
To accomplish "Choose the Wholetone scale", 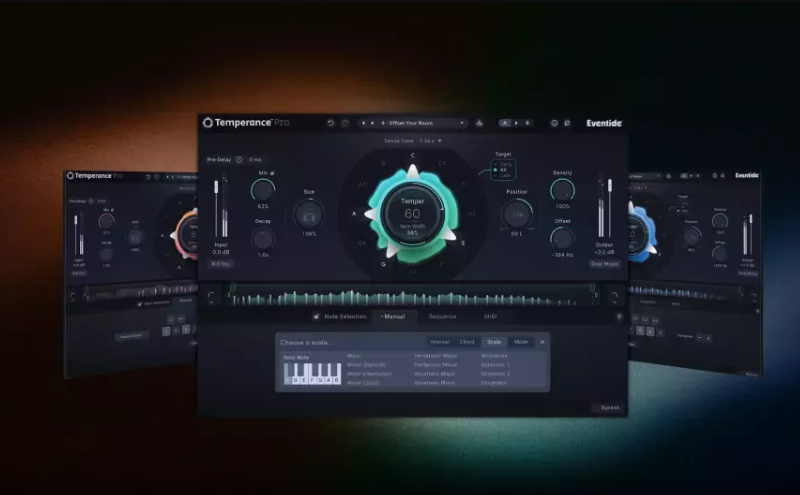I will [x=494, y=356].
